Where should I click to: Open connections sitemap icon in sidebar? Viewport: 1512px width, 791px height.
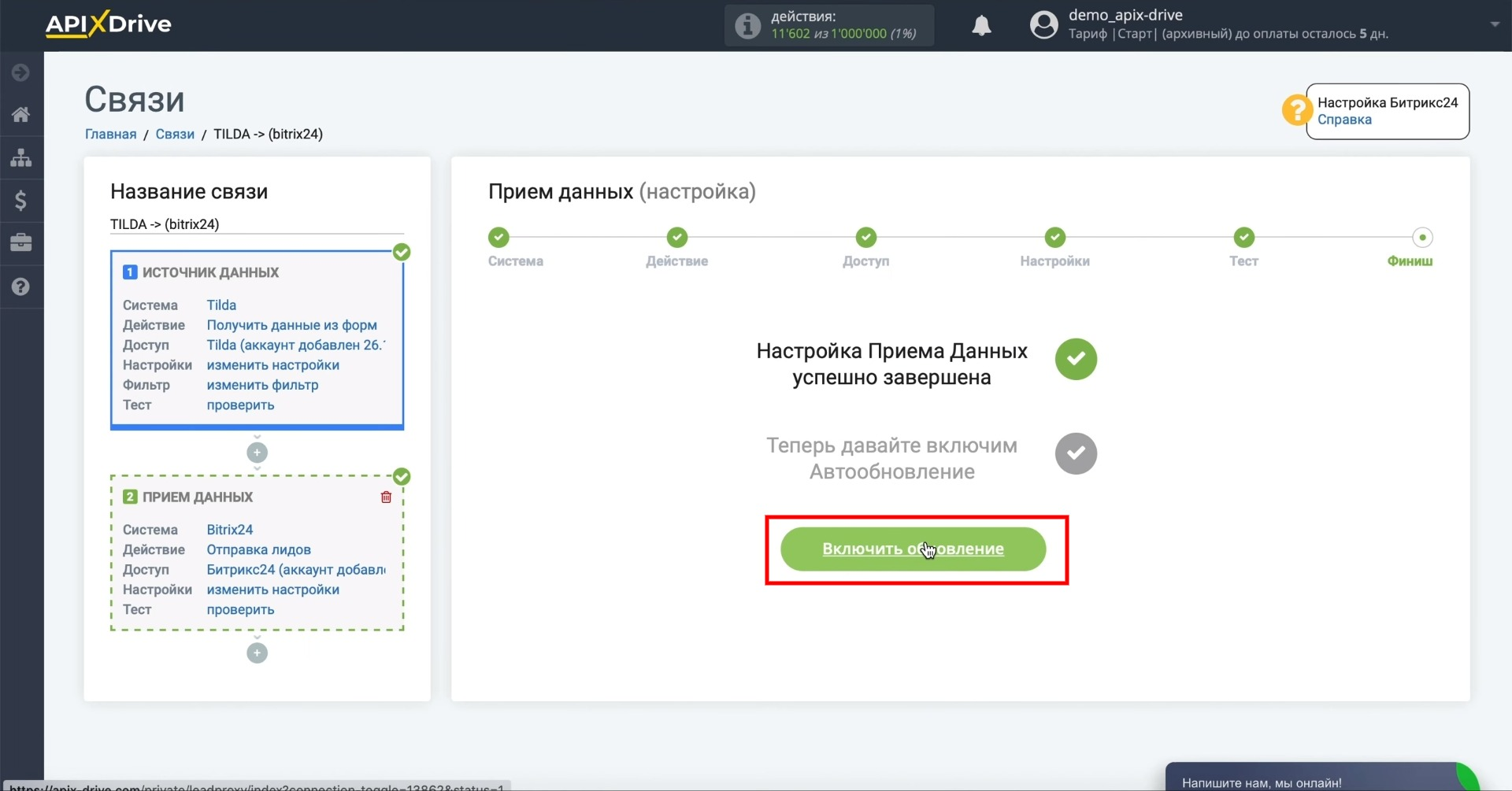pos(21,157)
